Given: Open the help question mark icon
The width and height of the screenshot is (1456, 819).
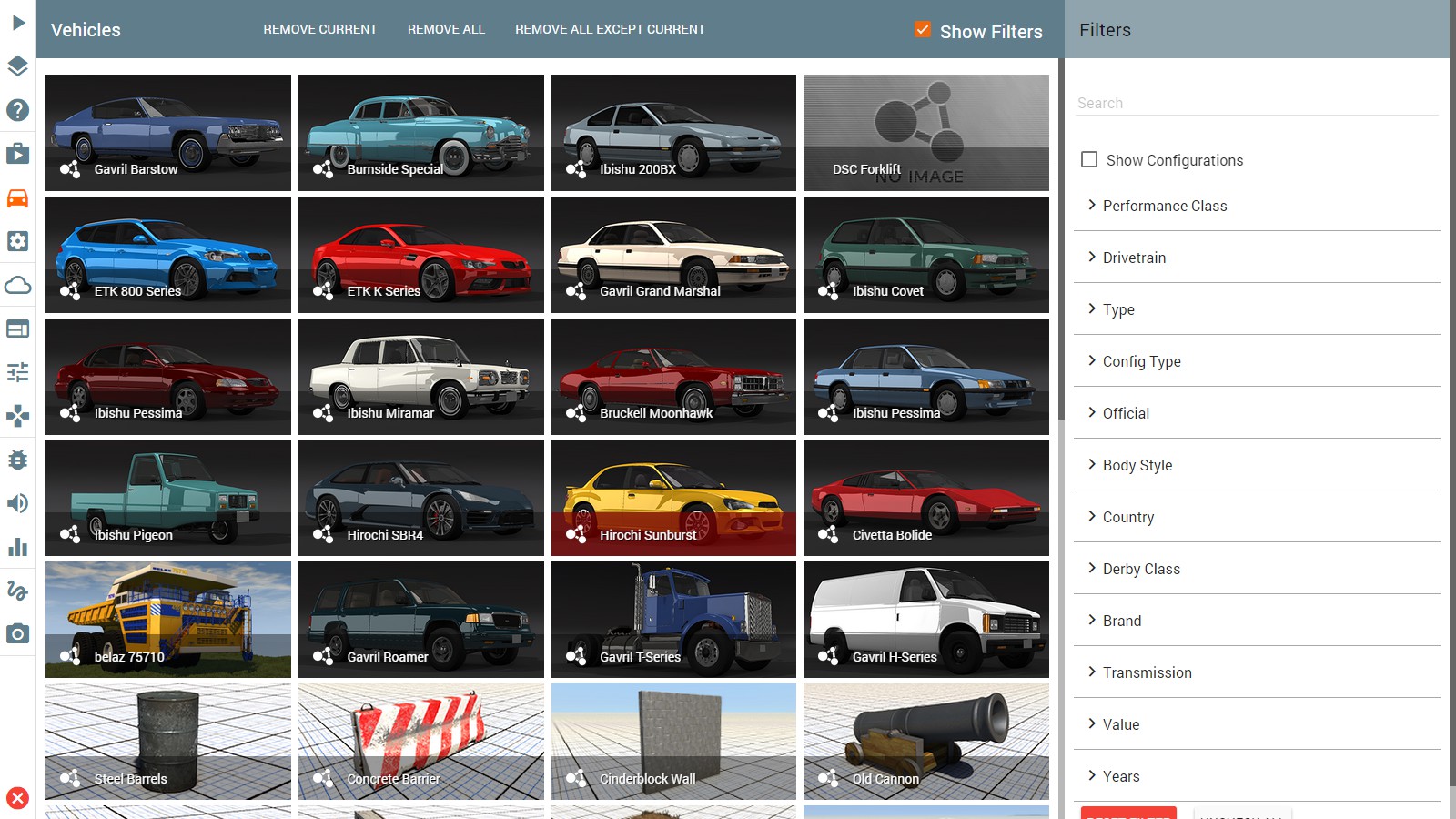Looking at the screenshot, I should click(x=17, y=110).
